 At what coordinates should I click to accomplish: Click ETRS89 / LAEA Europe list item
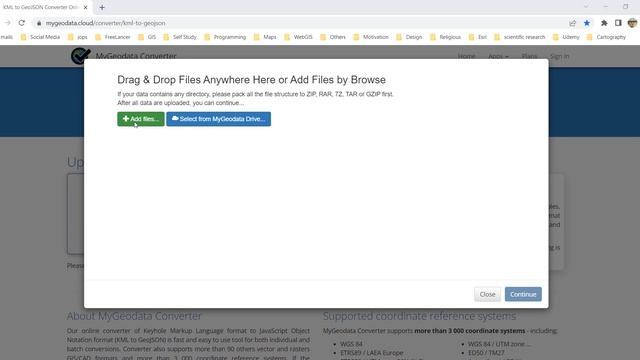click(372, 353)
